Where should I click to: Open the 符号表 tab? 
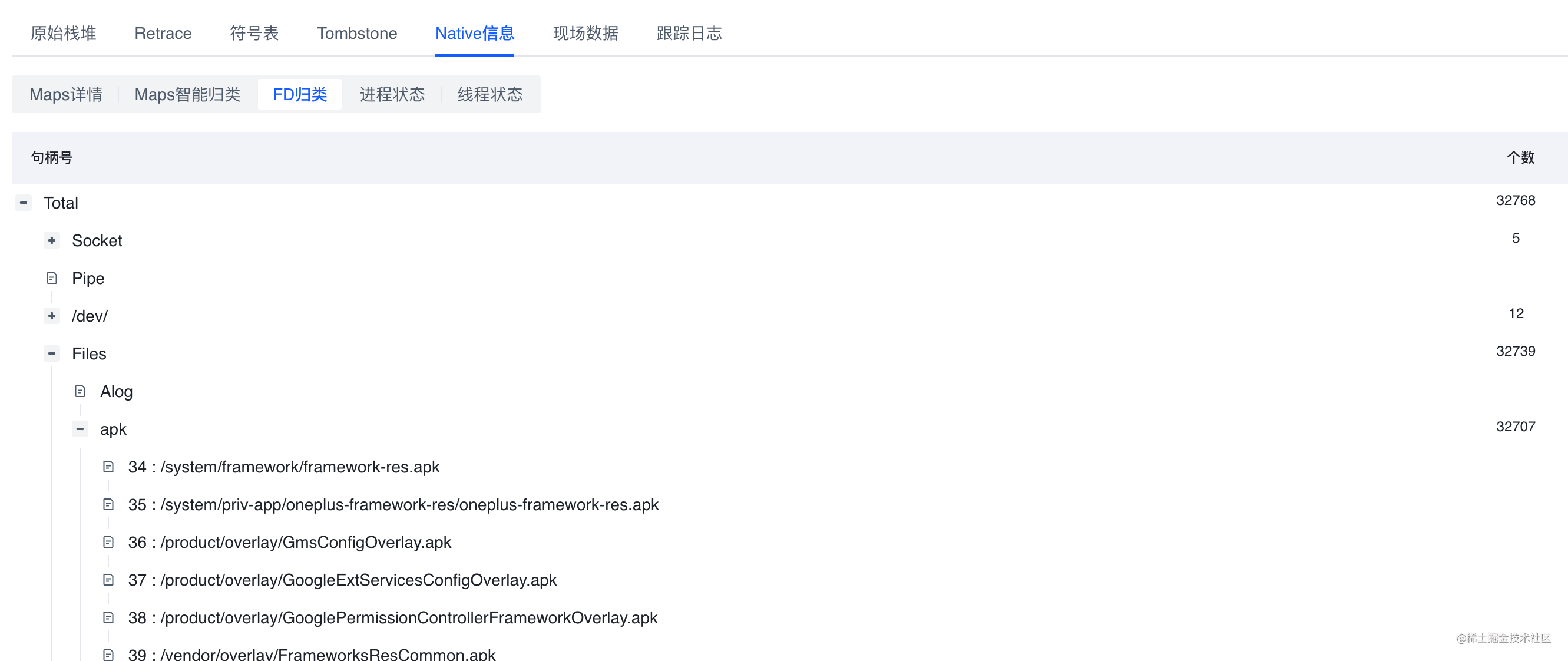(x=254, y=33)
